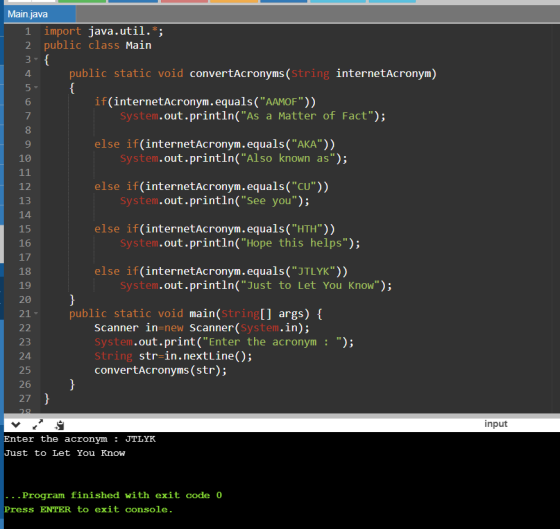
Task: Click line number 8 in the gutter
Action: pos(28,130)
